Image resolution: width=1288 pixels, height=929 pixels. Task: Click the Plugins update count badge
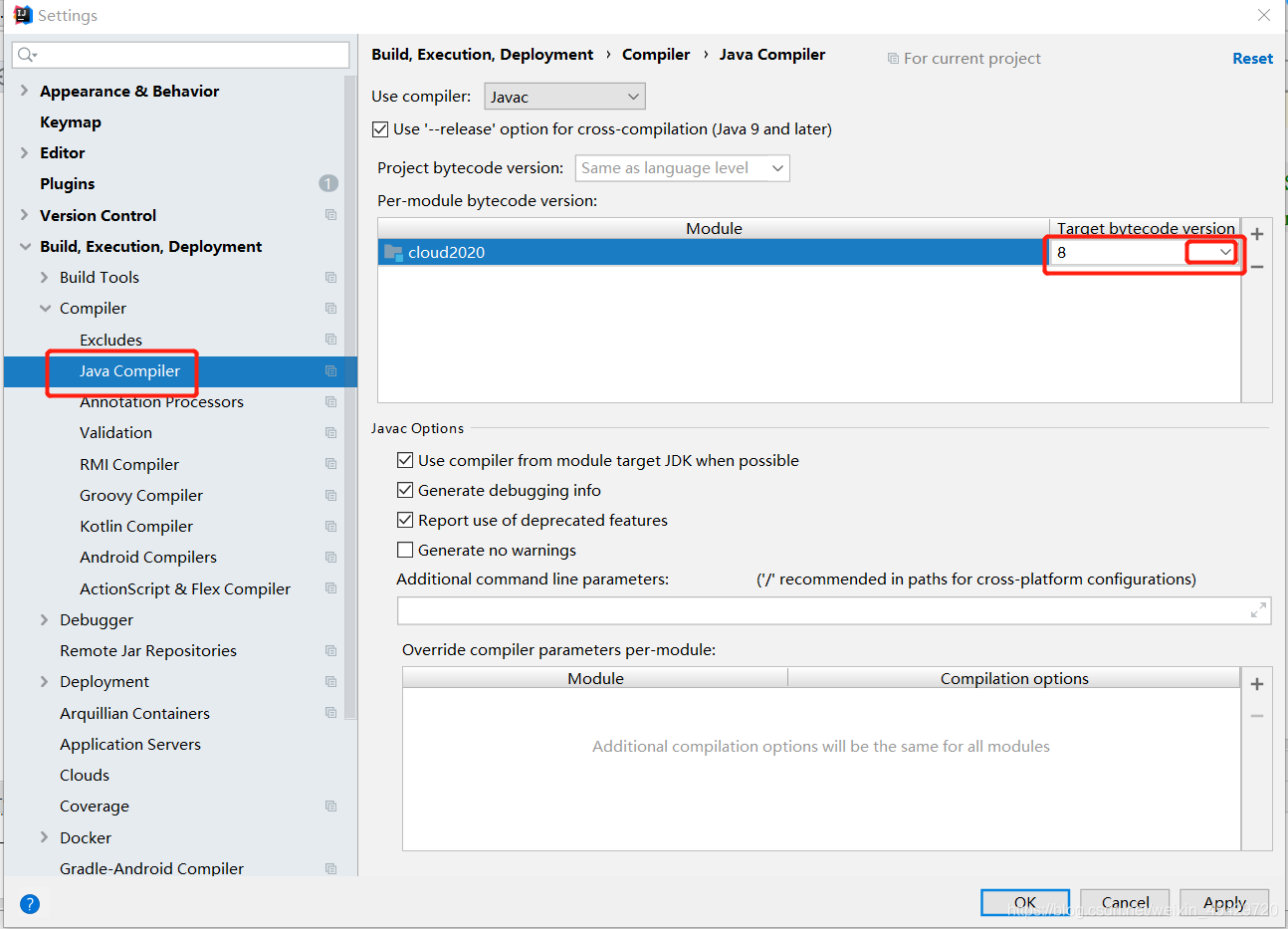coord(328,183)
